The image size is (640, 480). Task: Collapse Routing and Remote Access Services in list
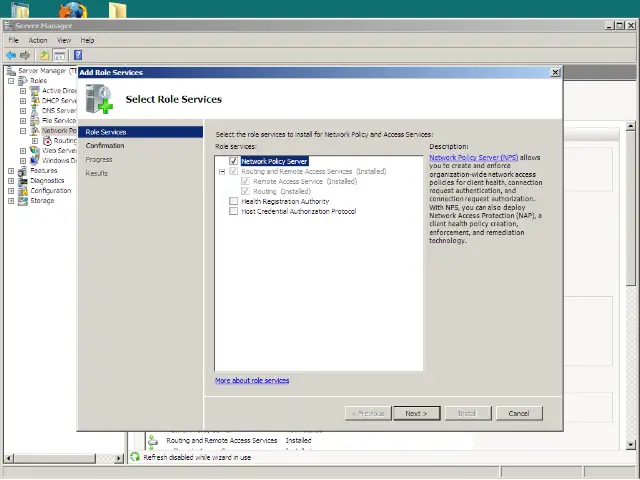click(222, 172)
